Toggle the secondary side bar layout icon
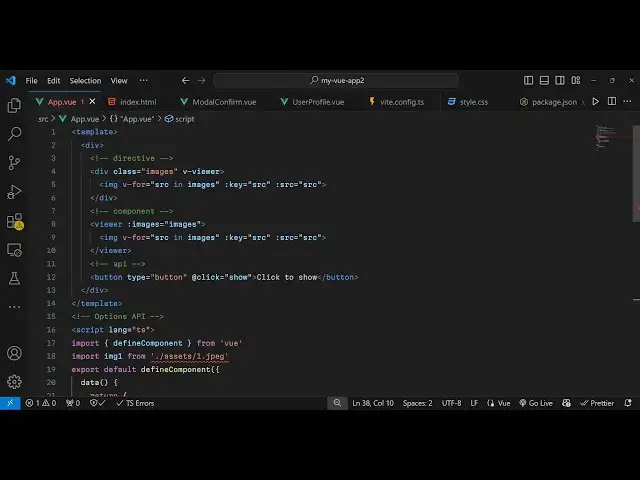The image size is (640, 480). pos(560,80)
